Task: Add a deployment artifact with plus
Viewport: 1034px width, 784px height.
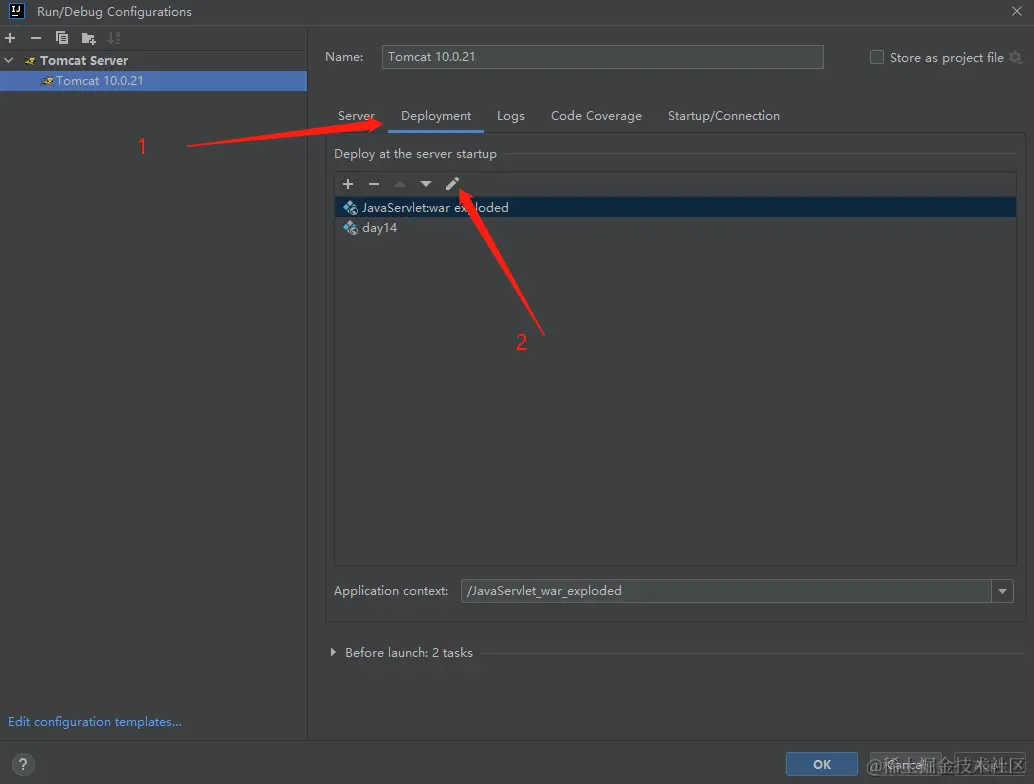Action: tap(348, 184)
